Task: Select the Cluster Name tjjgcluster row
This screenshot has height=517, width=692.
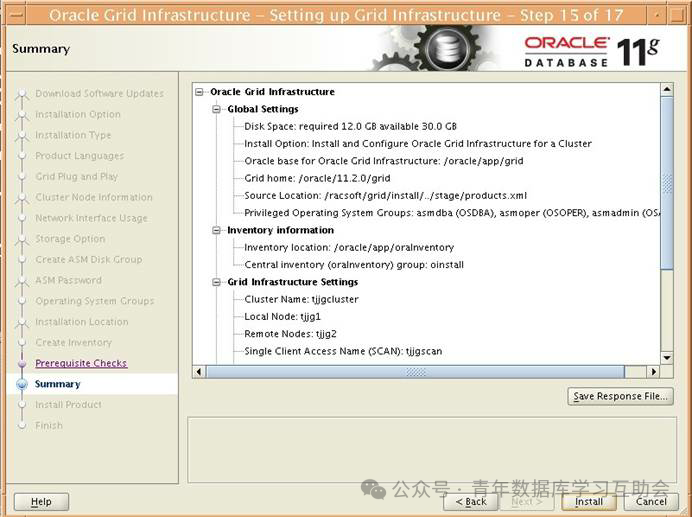Action: (x=301, y=299)
